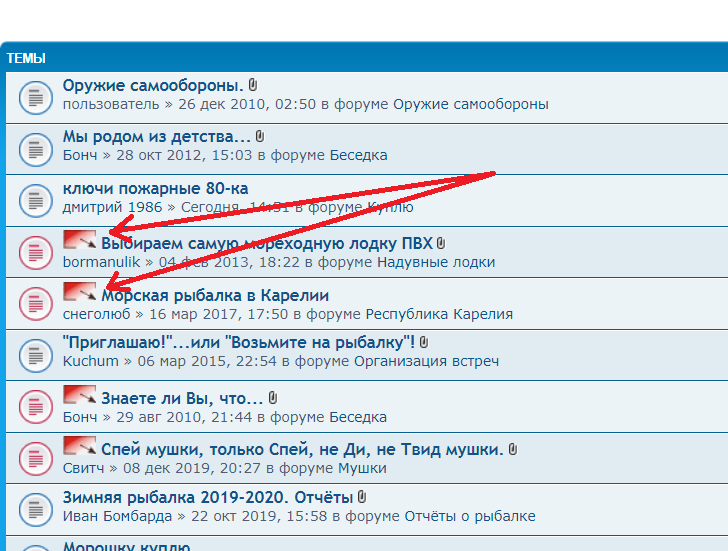Jump to first unread post in "Морская рыбалка в Карелии"
728x551 pixels.
tap(79, 292)
